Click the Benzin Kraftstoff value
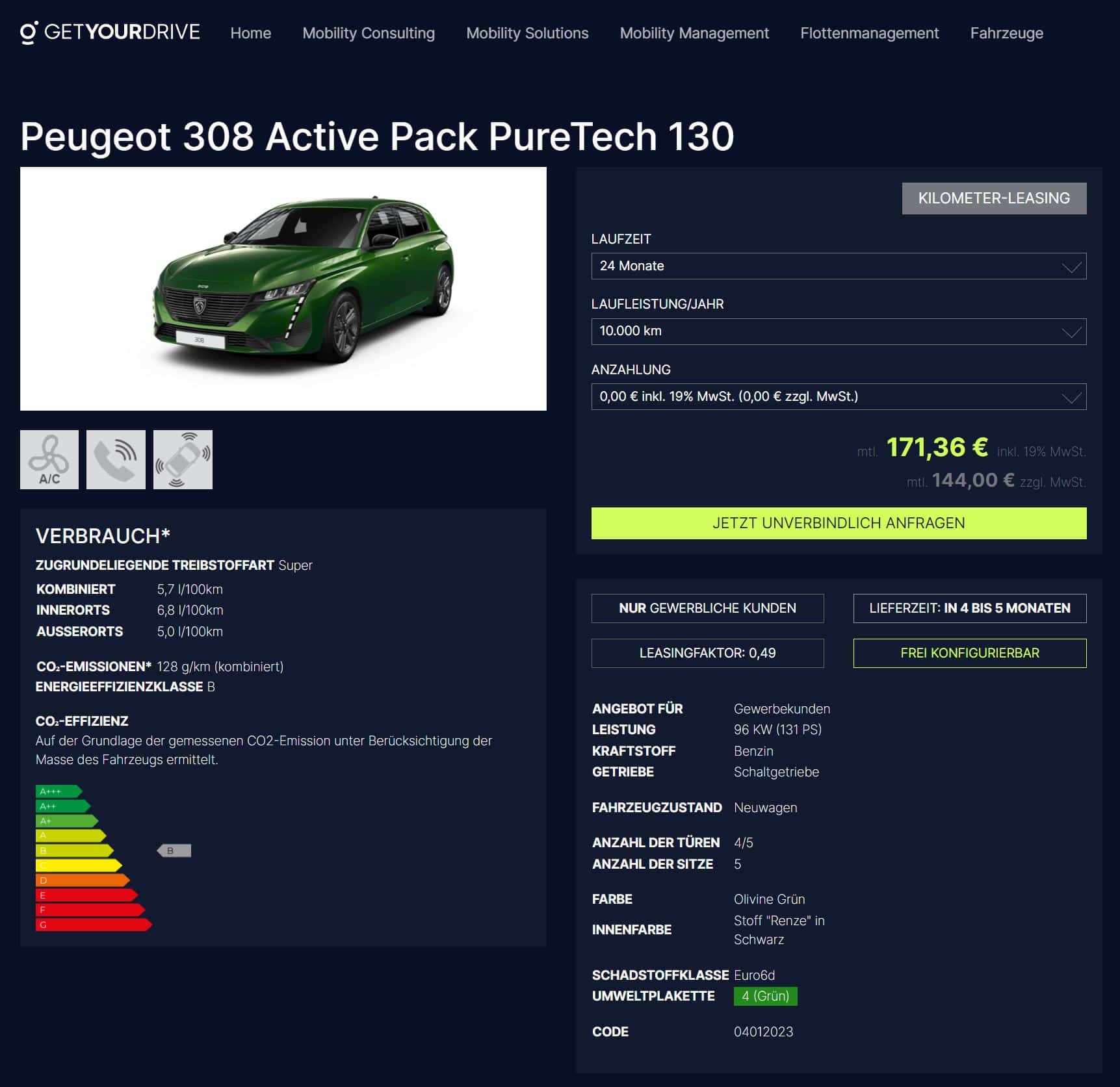 click(754, 751)
